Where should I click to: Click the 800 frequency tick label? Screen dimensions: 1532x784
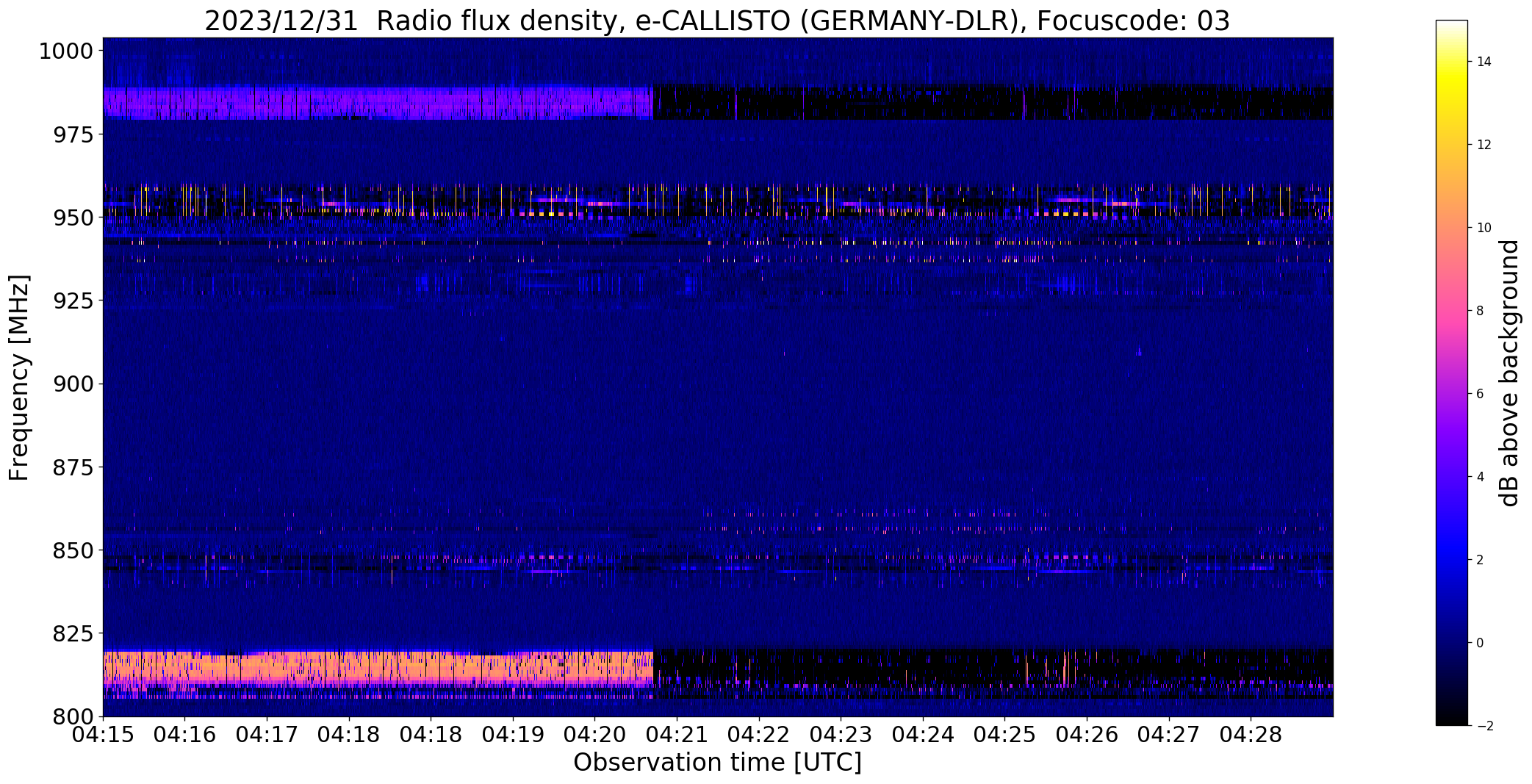click(x=73, y=716)
